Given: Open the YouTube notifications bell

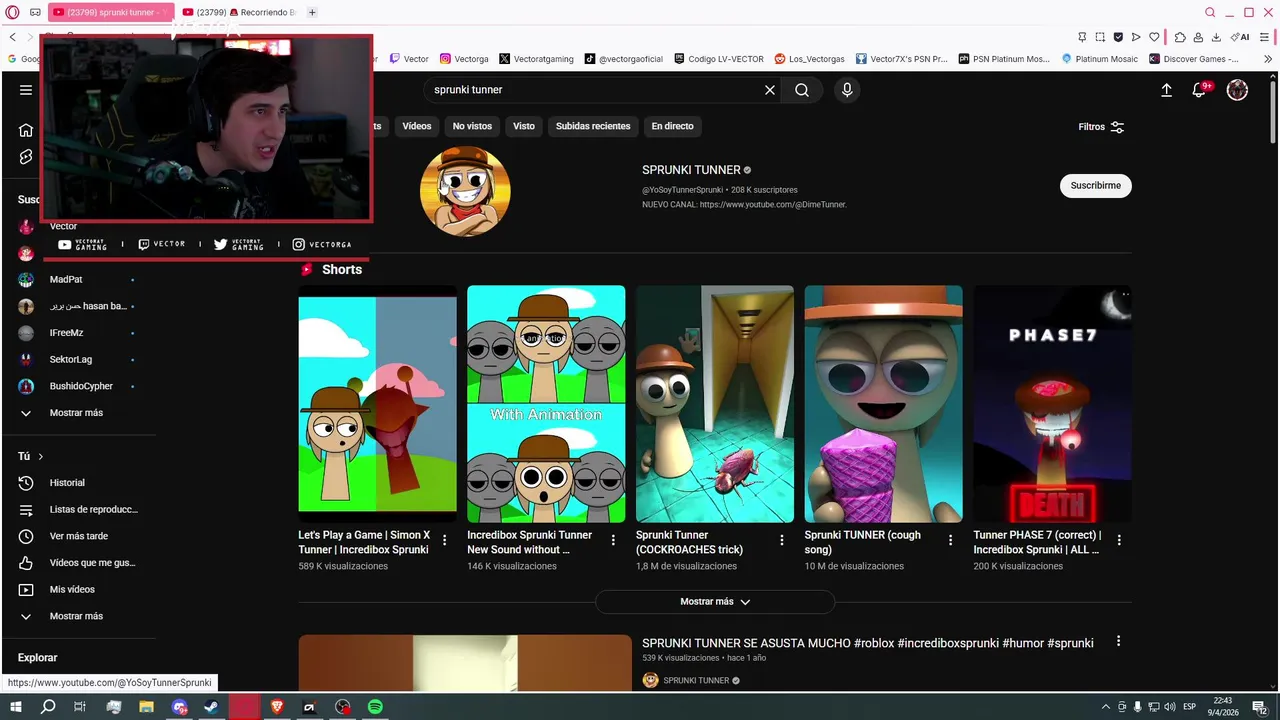Looking at the screenshot, I should click(1200, 90).
